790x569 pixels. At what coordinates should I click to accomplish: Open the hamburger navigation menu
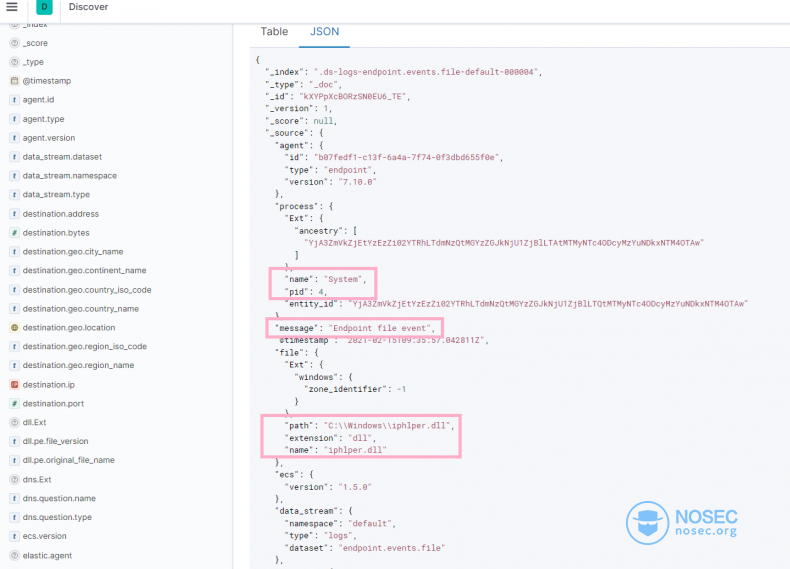tap(12, 7)
